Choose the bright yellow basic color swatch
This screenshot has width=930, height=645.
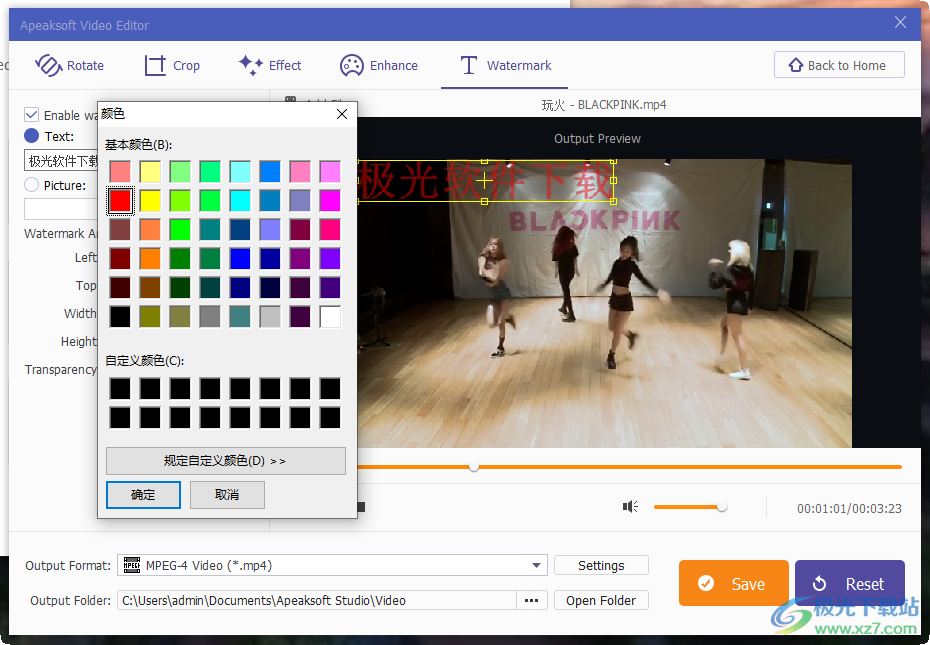150,201
